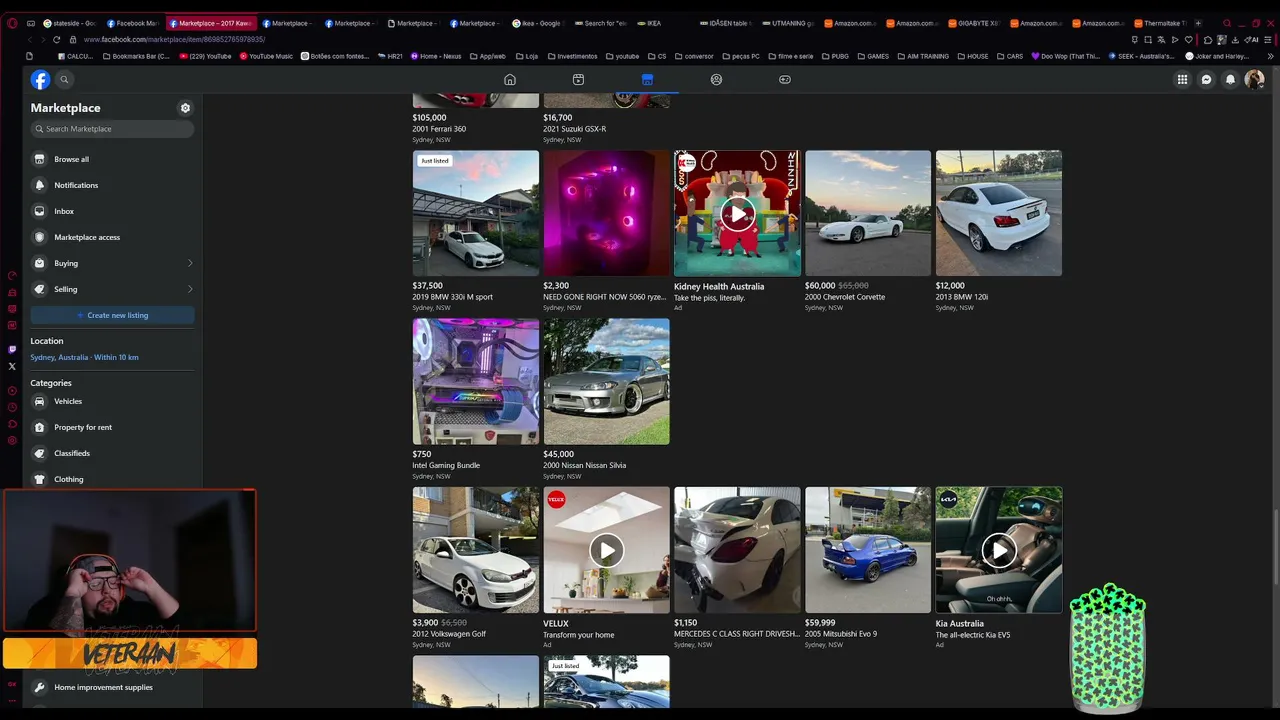
Task: Click the Opera menu logo
Action: point(12,23)
